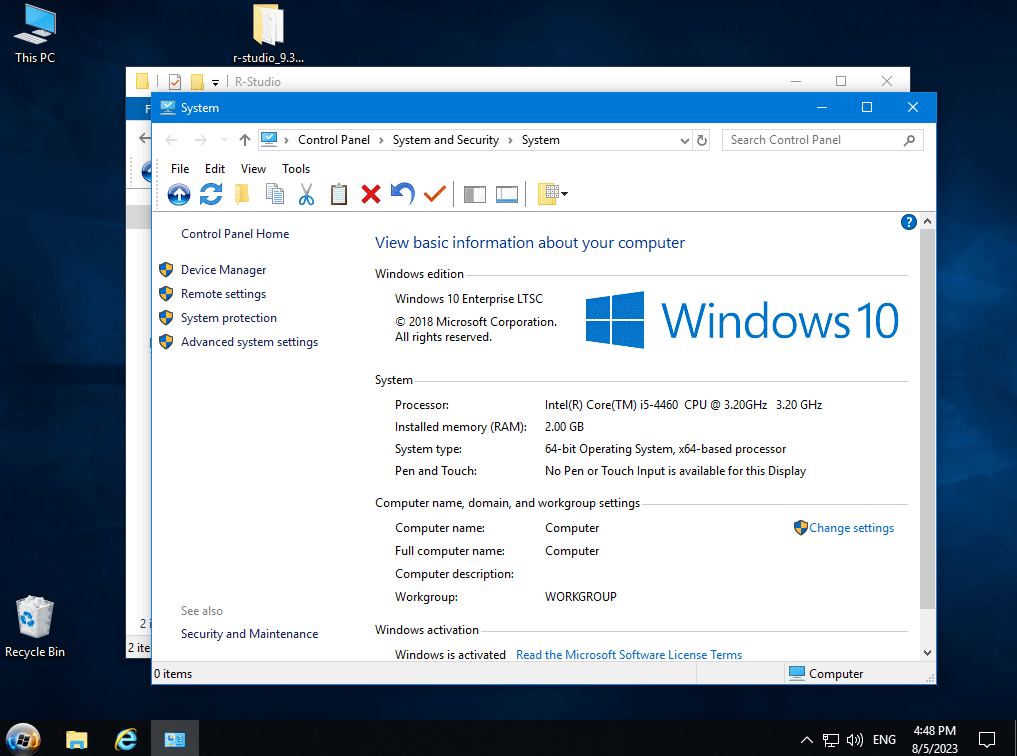This screenshot has width=1017, height=756.
Task: Click the Cut scissors icon
Action: (306, 194)
